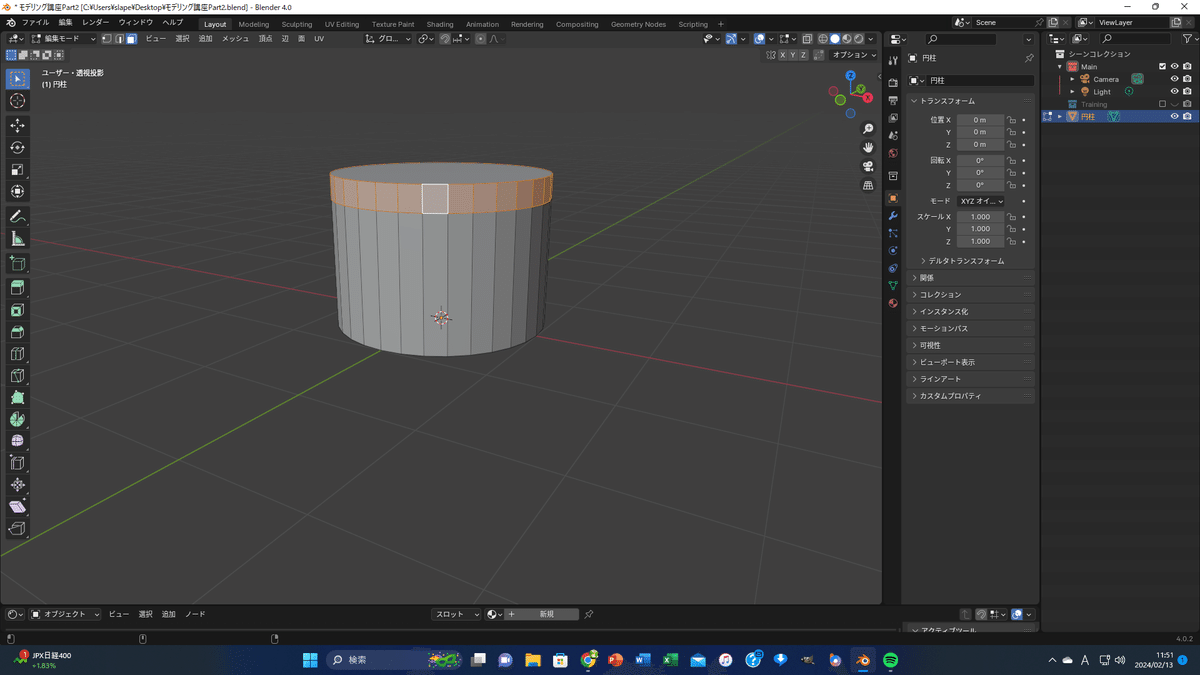Click the viewport pan hand icon
Screen dimensions: 1200x675
click(868, 148)
